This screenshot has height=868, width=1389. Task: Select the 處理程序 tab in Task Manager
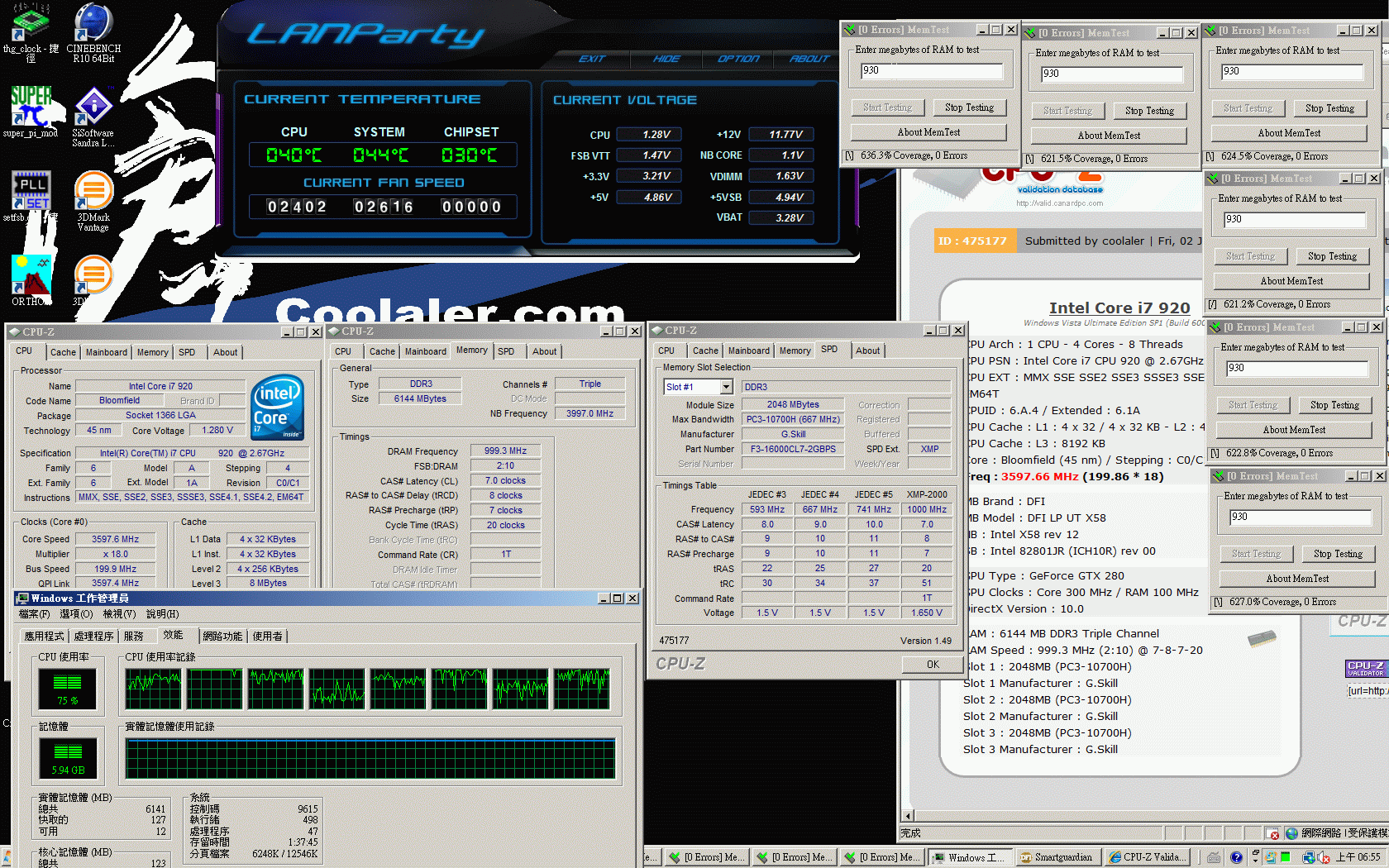pyautogui.click(x=93, y=636)
